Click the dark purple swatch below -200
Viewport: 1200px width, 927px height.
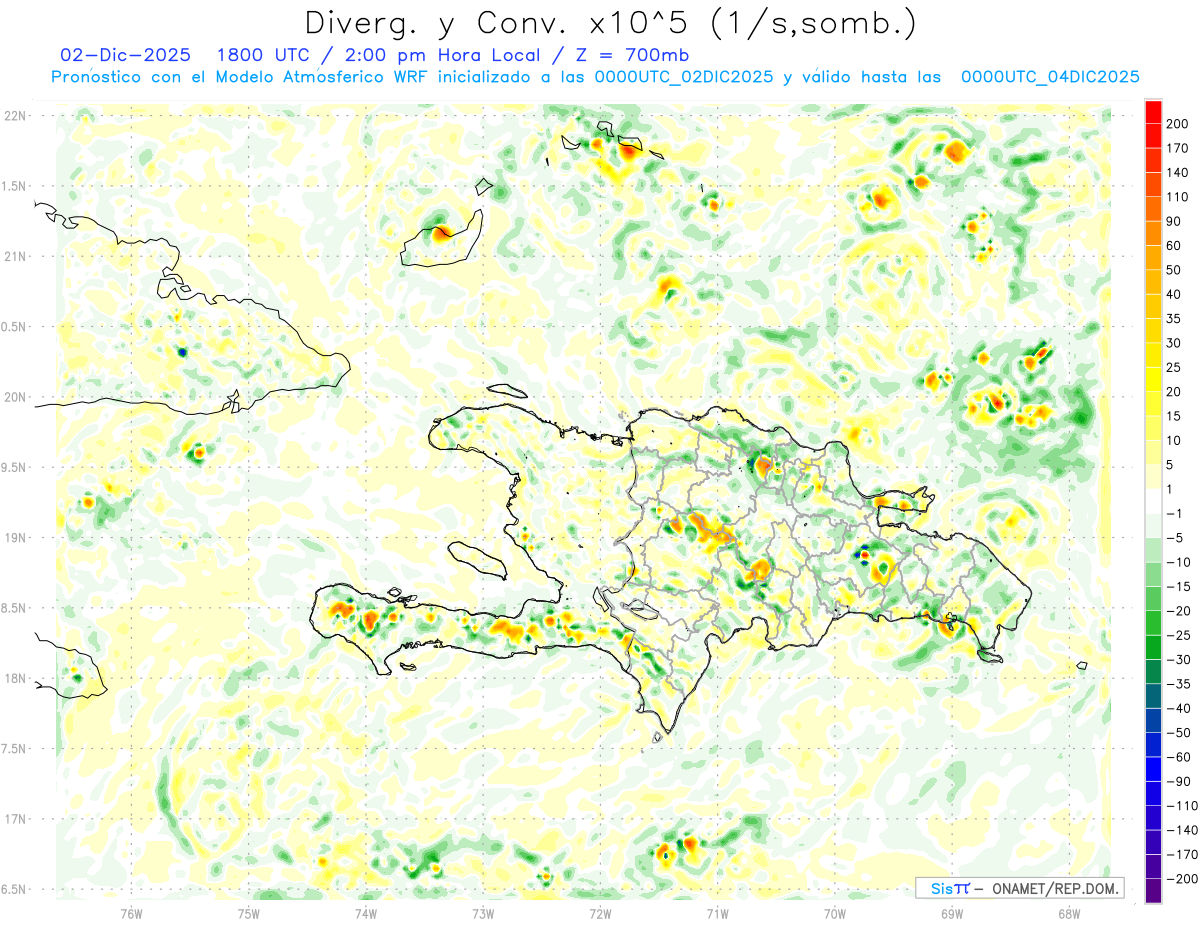click(1154, 891)
